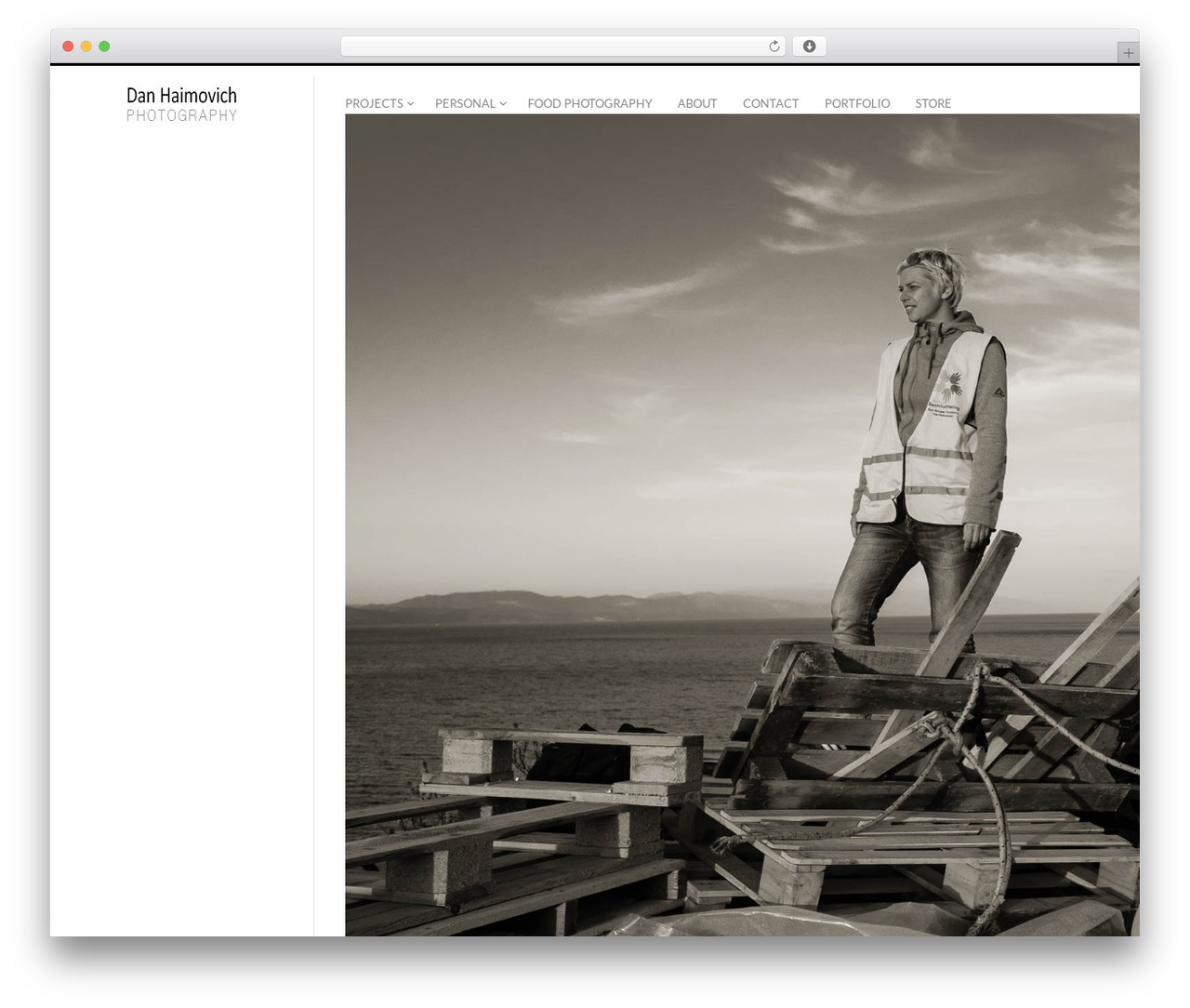Open the Projects menu item
Screen dimensions: 1190x1008
coord(374,103)
